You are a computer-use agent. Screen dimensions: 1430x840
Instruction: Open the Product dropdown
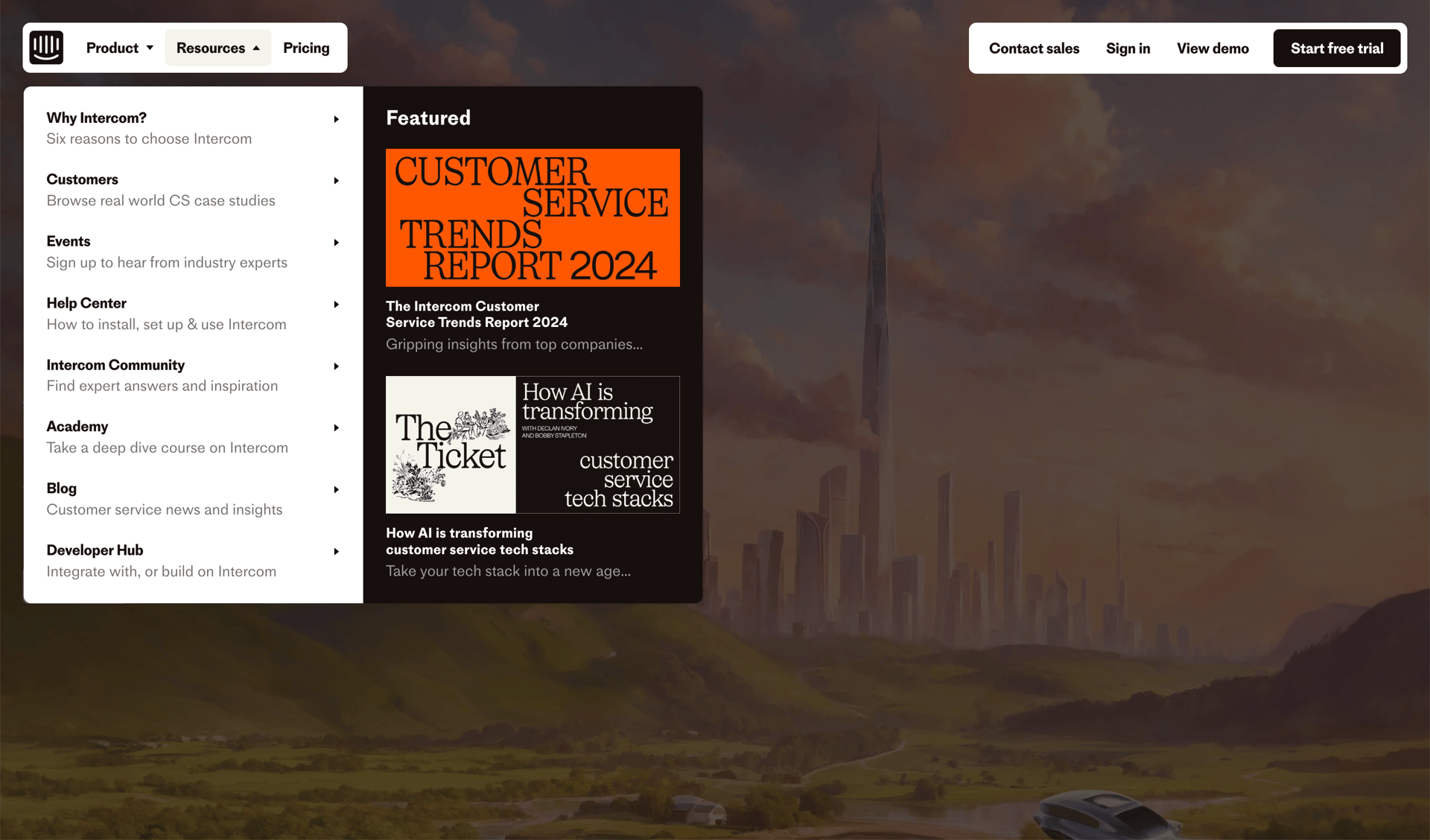pyautogui.click(x=119, y=47)
